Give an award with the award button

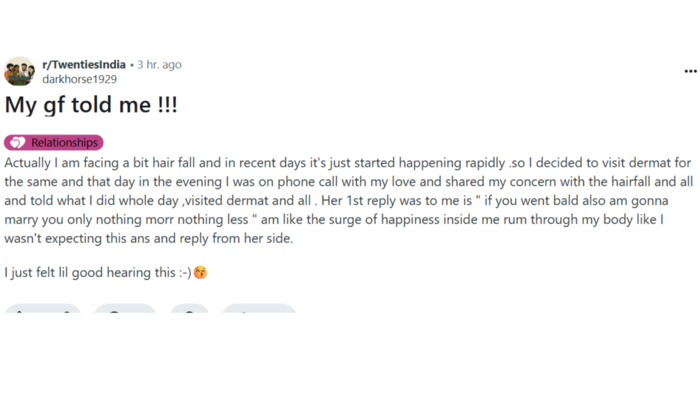coord(190,309)
